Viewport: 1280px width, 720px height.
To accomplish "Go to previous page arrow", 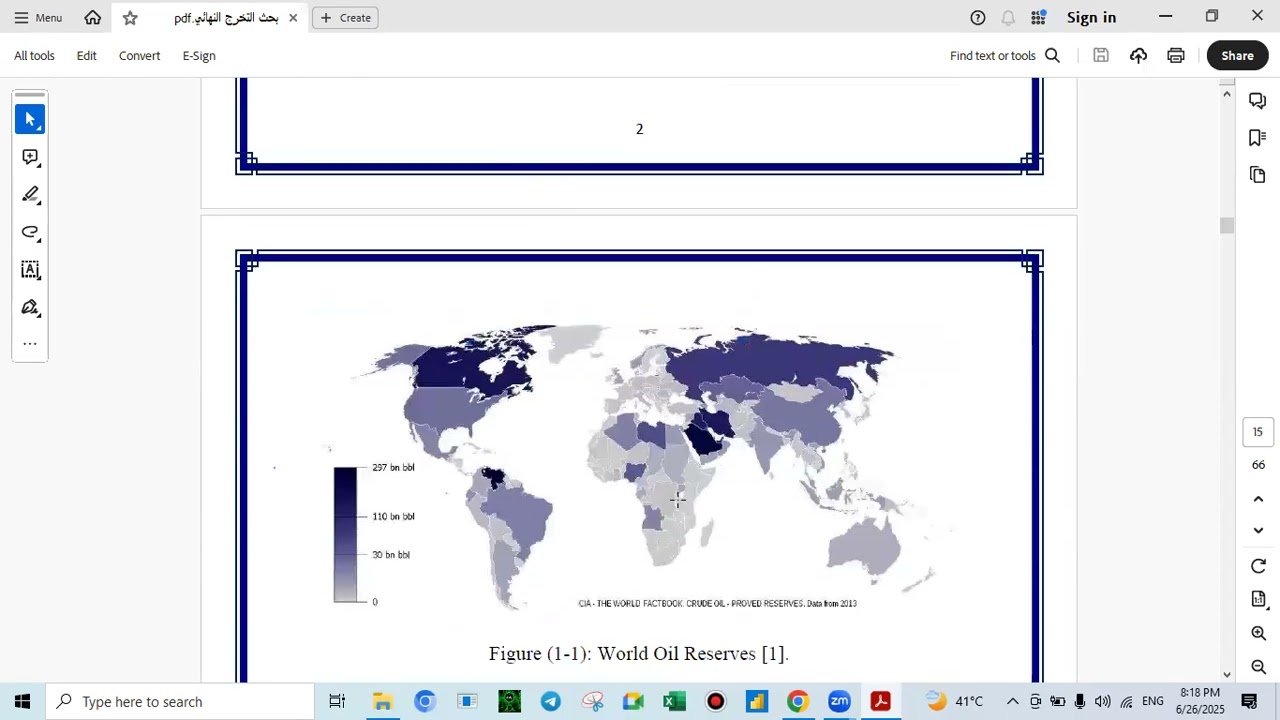I will (x=1258, y=499).
